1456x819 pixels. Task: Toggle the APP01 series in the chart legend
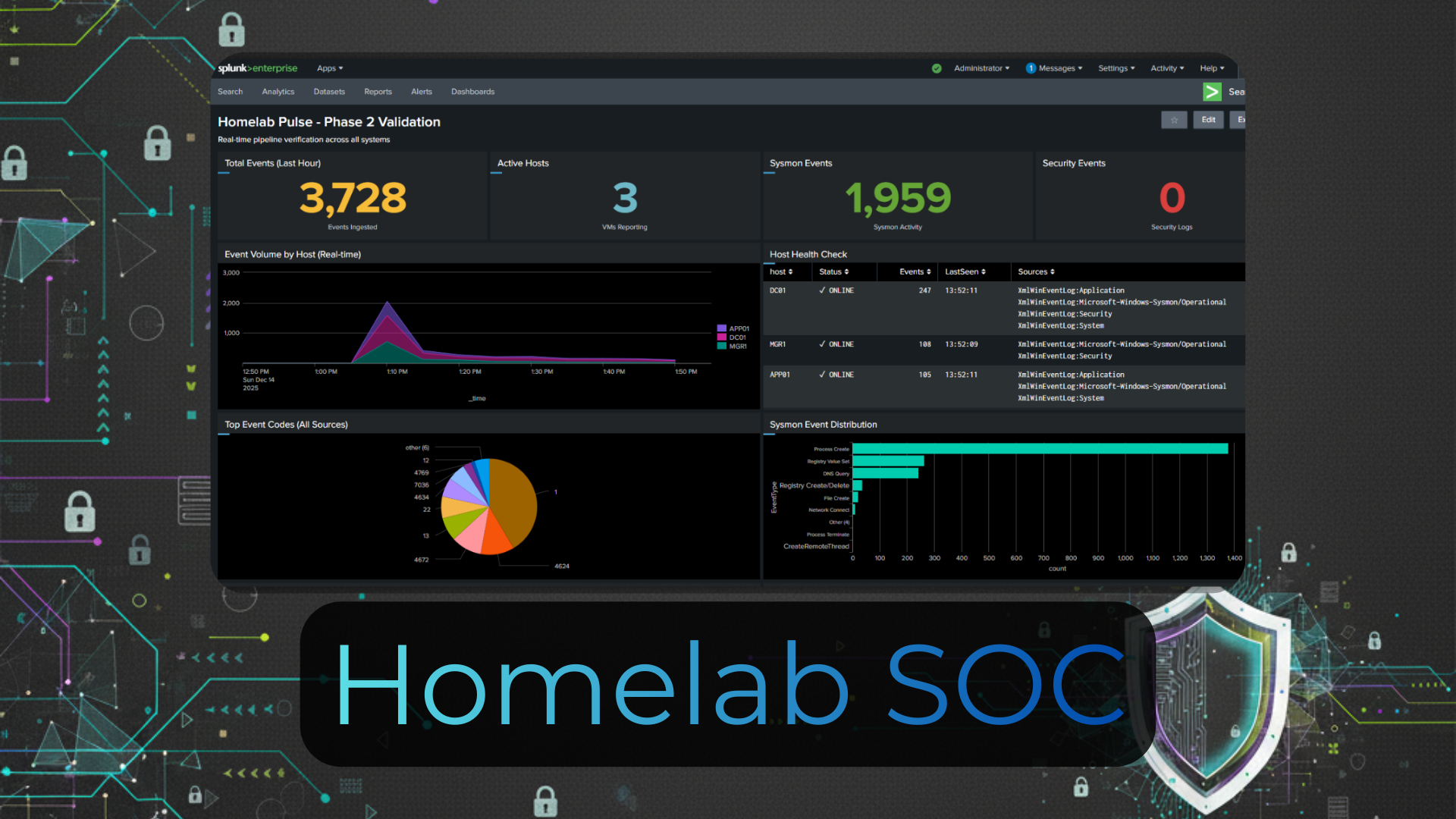pyautogui.click(x=734, y=328)
